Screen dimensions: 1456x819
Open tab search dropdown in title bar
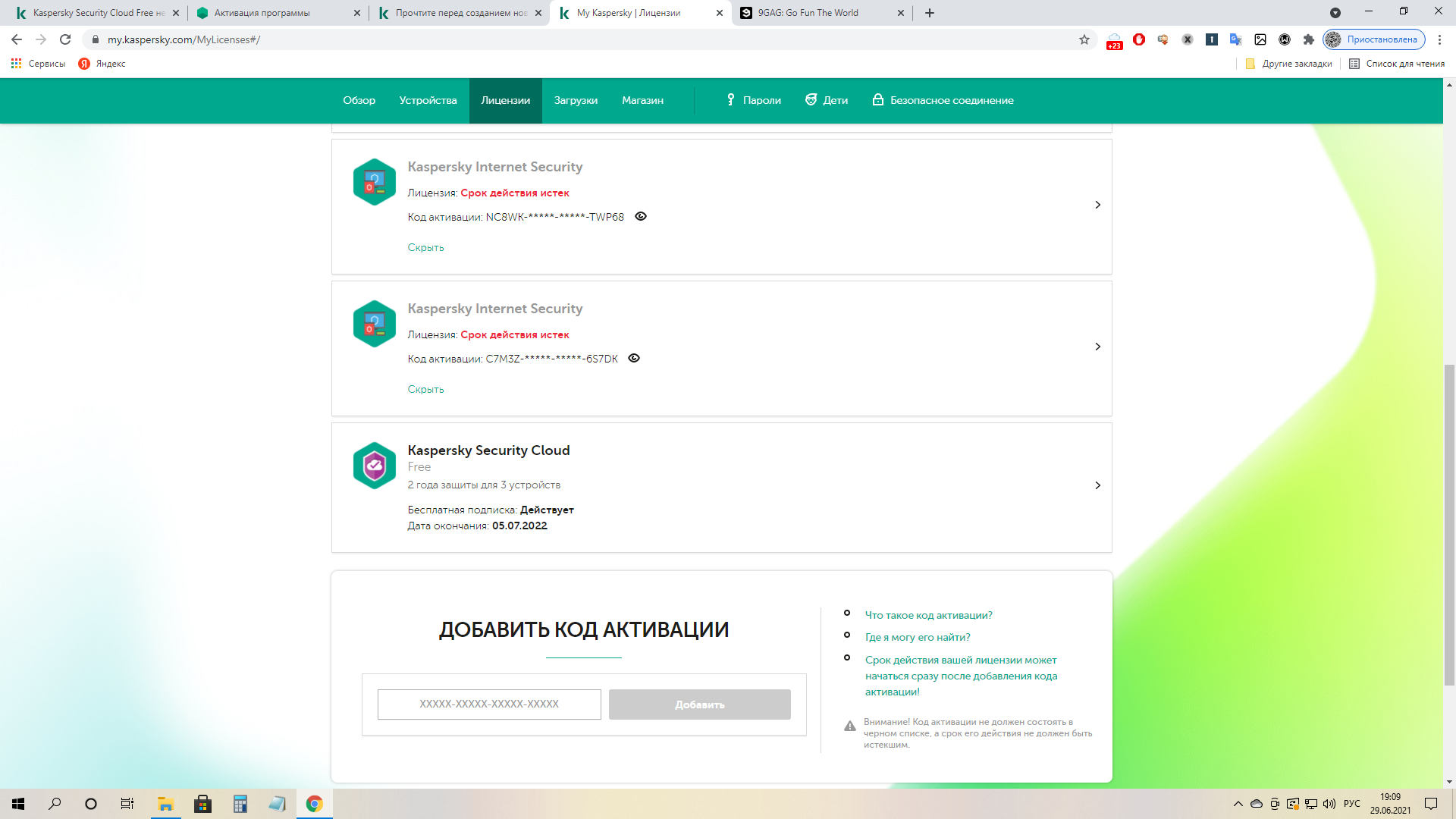[1335, 13]
